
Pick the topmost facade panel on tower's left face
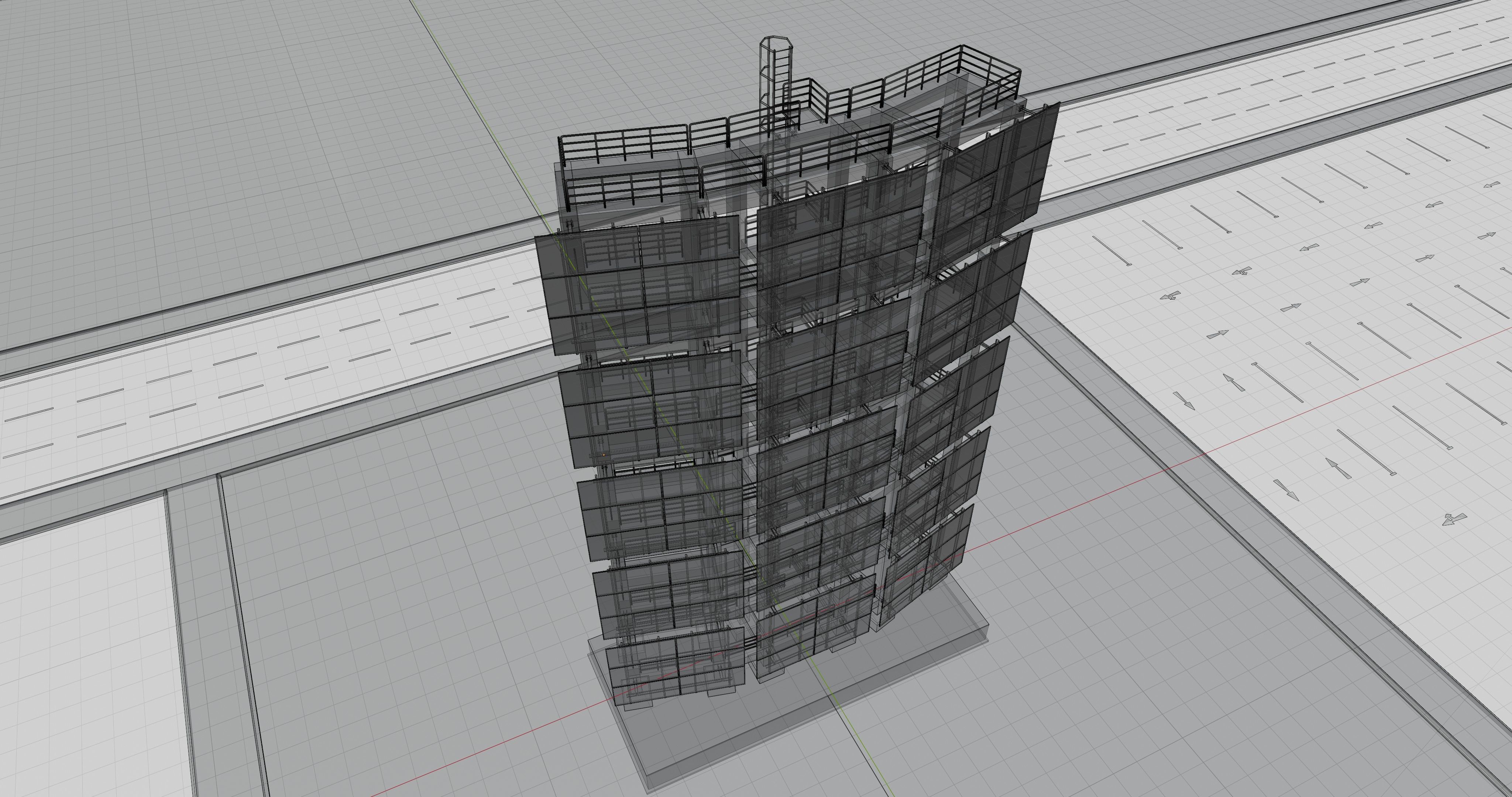638,285
